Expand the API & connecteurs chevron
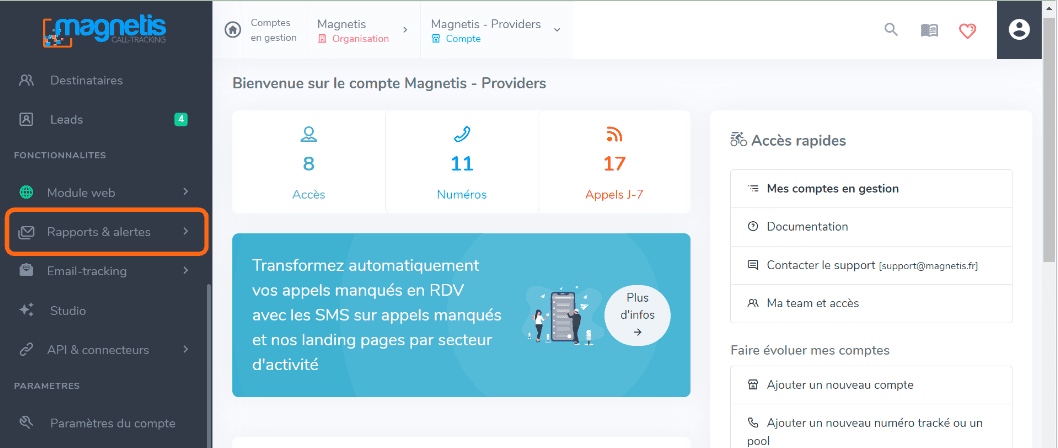The image size is (1058, 448). (186, 349)
